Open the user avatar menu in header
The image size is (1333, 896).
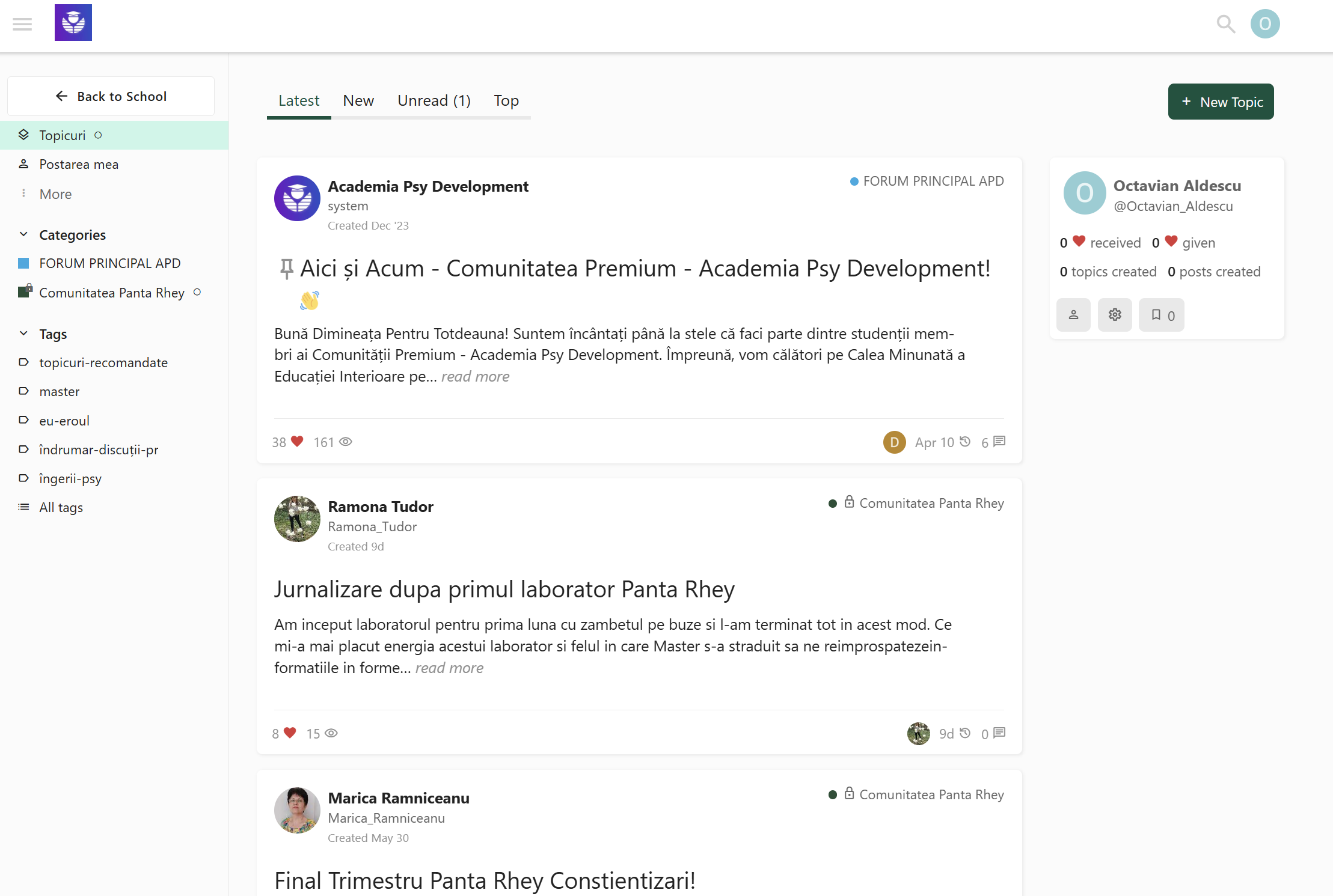pyautogui.click(x=1265, y=24)
